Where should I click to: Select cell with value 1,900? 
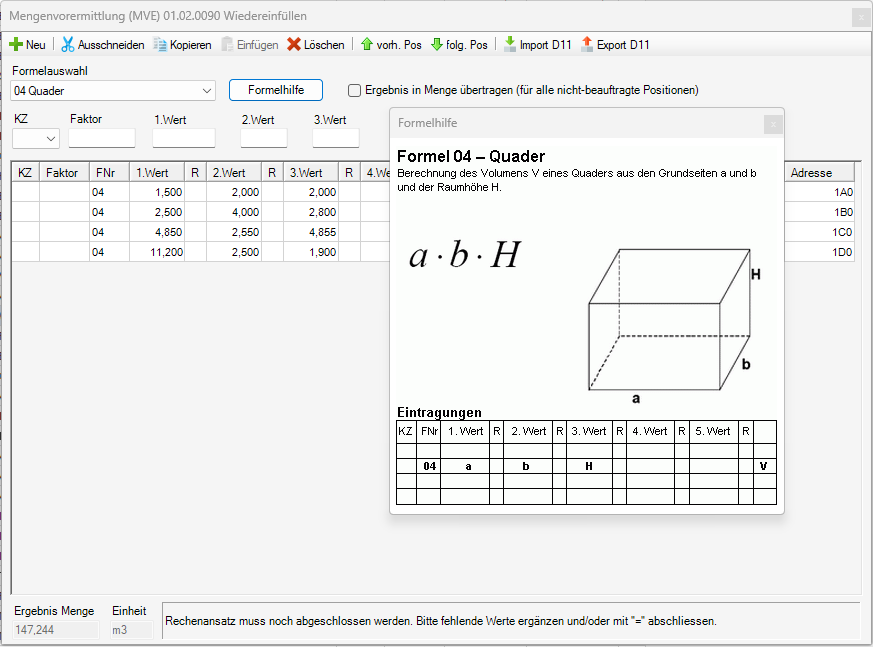point(311,252)
